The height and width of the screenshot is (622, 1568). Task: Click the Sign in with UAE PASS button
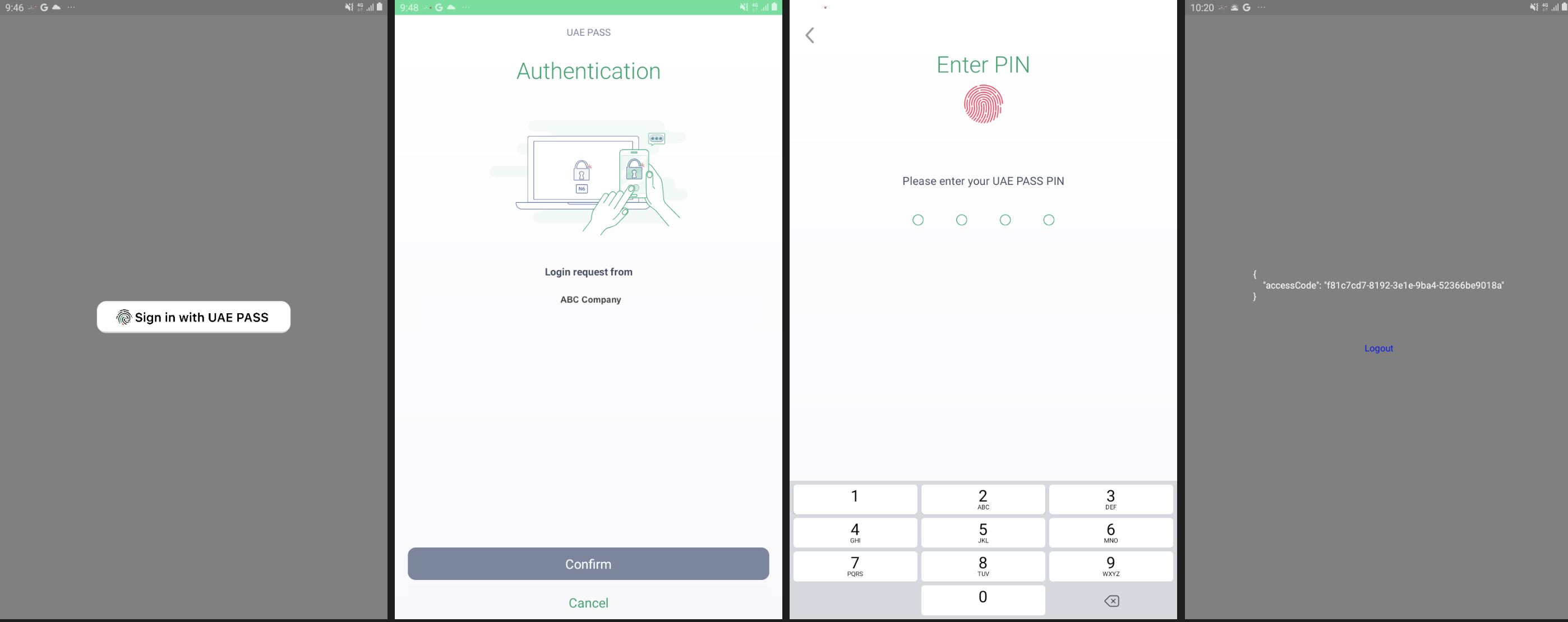(193, 317)
